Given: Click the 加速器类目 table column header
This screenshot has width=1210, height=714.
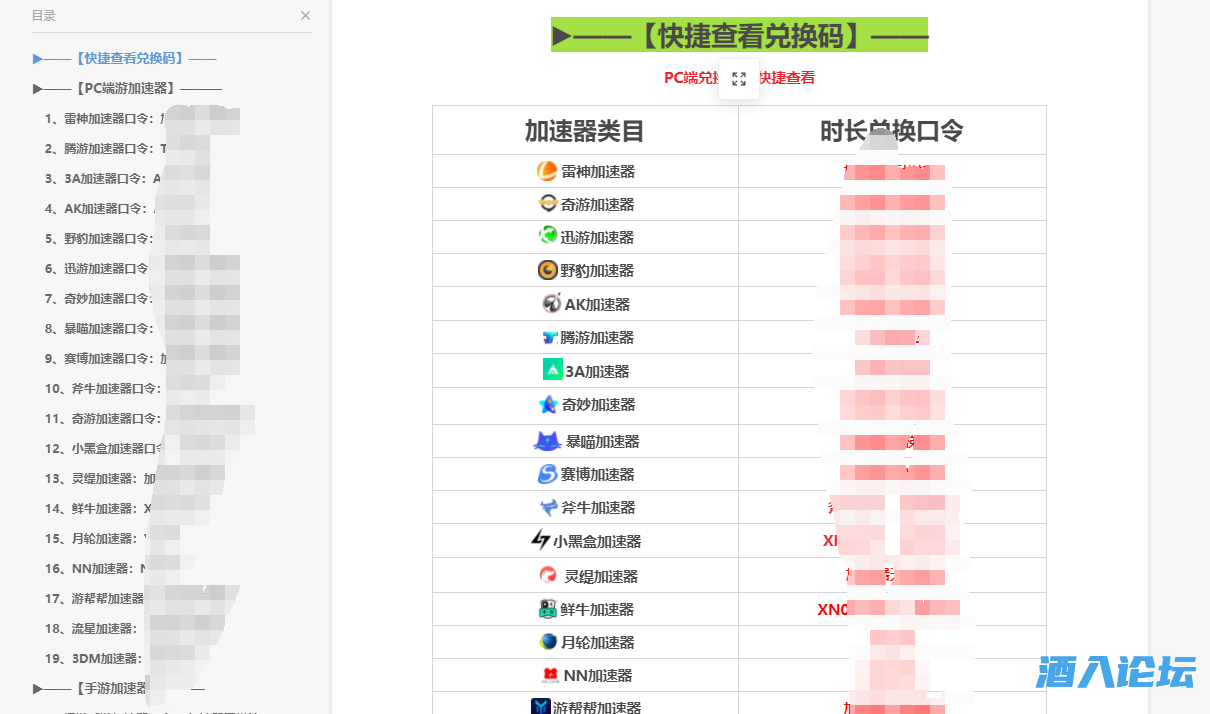Looking at the screenshot, I should [x=585, y=131].
